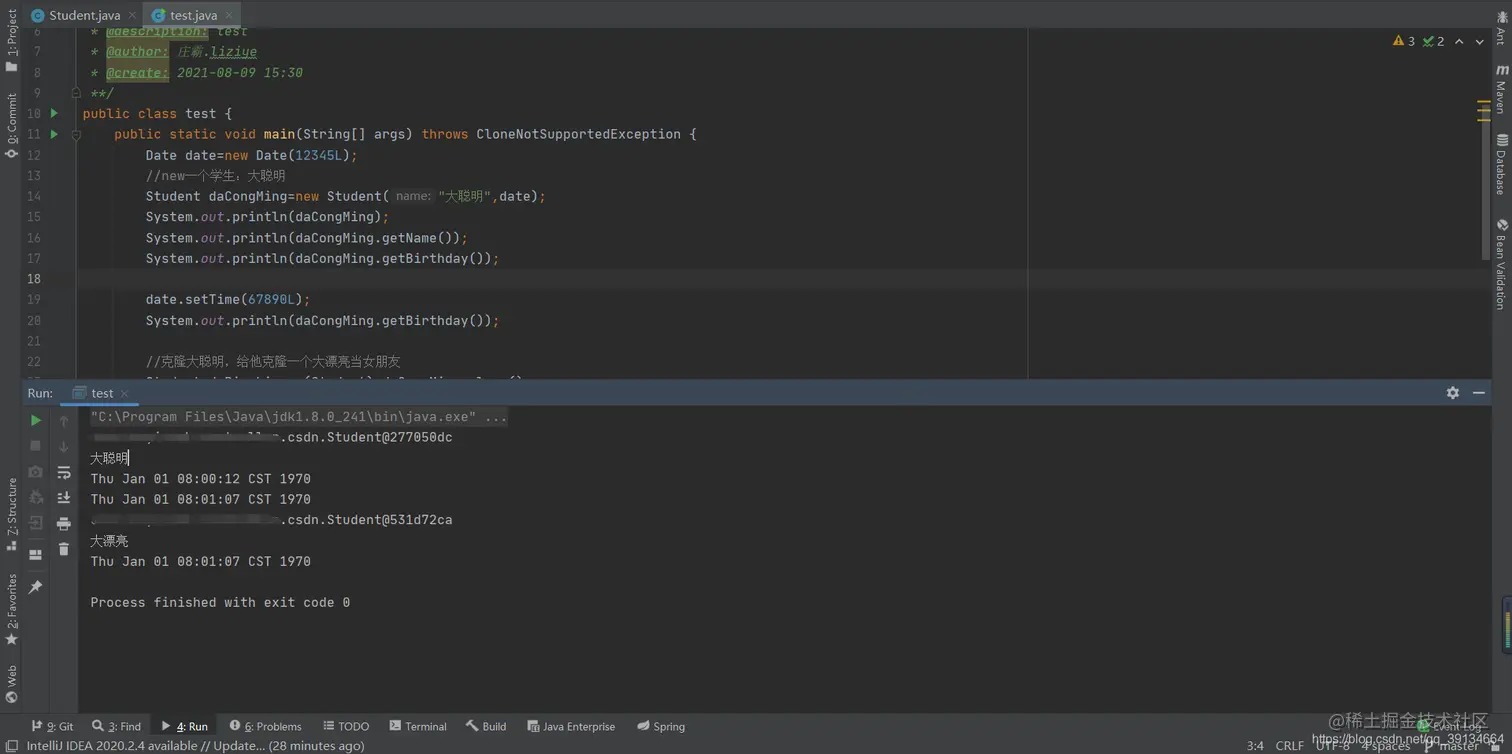The image size is (1512, 754).
Task: Toggle the Favorites tool window
Action: point(11,609)
